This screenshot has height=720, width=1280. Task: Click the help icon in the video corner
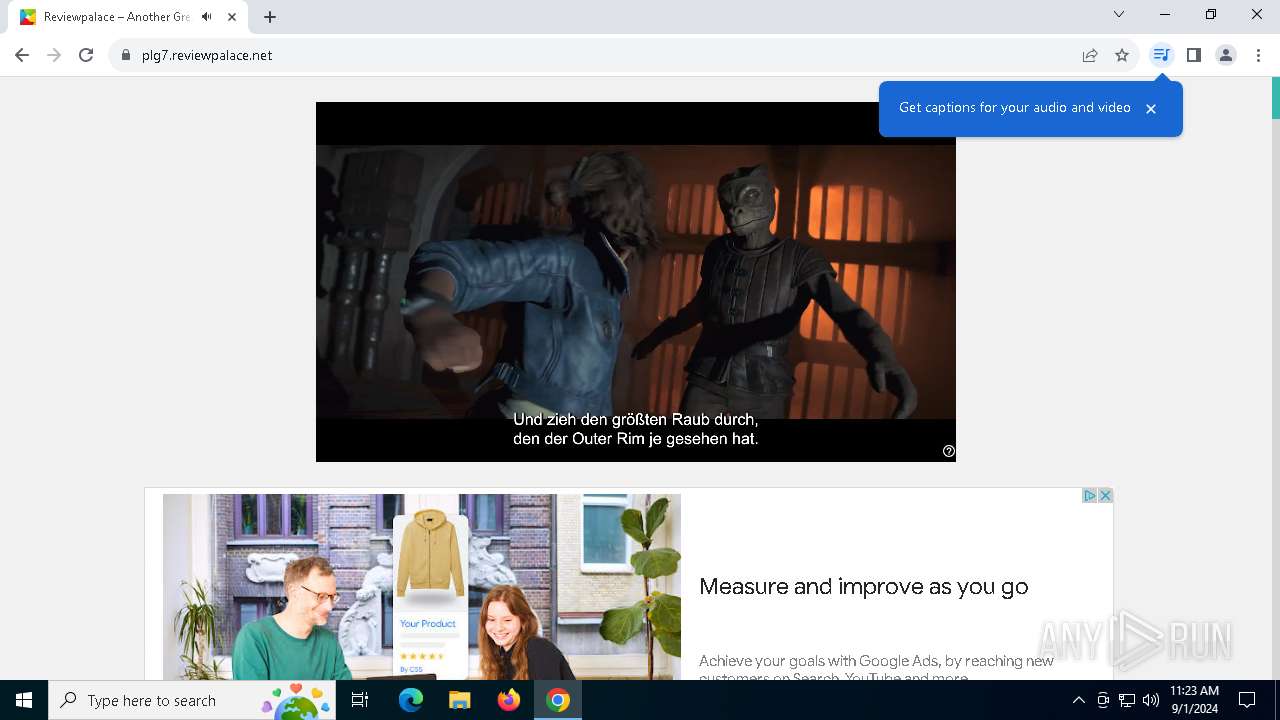[x=948, y=451]
